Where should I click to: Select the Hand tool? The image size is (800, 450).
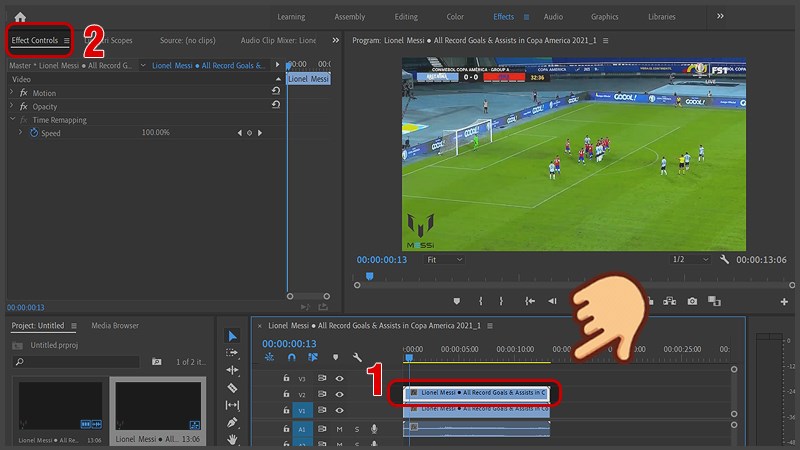[232, 439]
